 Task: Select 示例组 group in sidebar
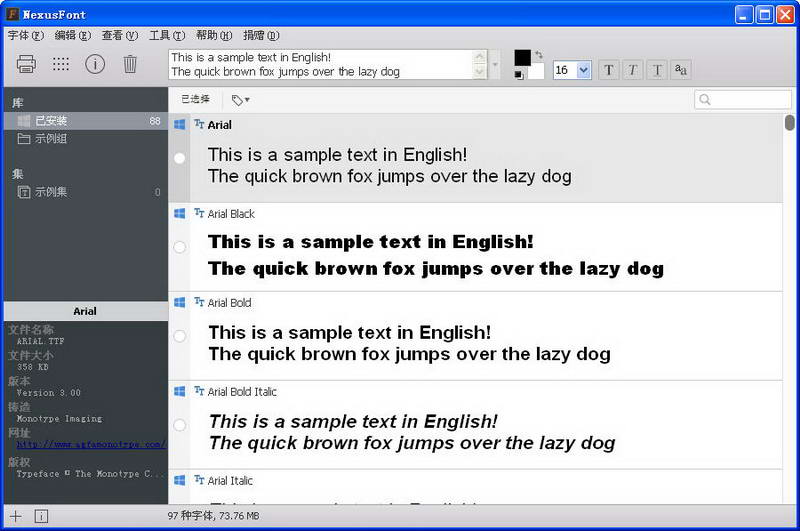point(86,139)
